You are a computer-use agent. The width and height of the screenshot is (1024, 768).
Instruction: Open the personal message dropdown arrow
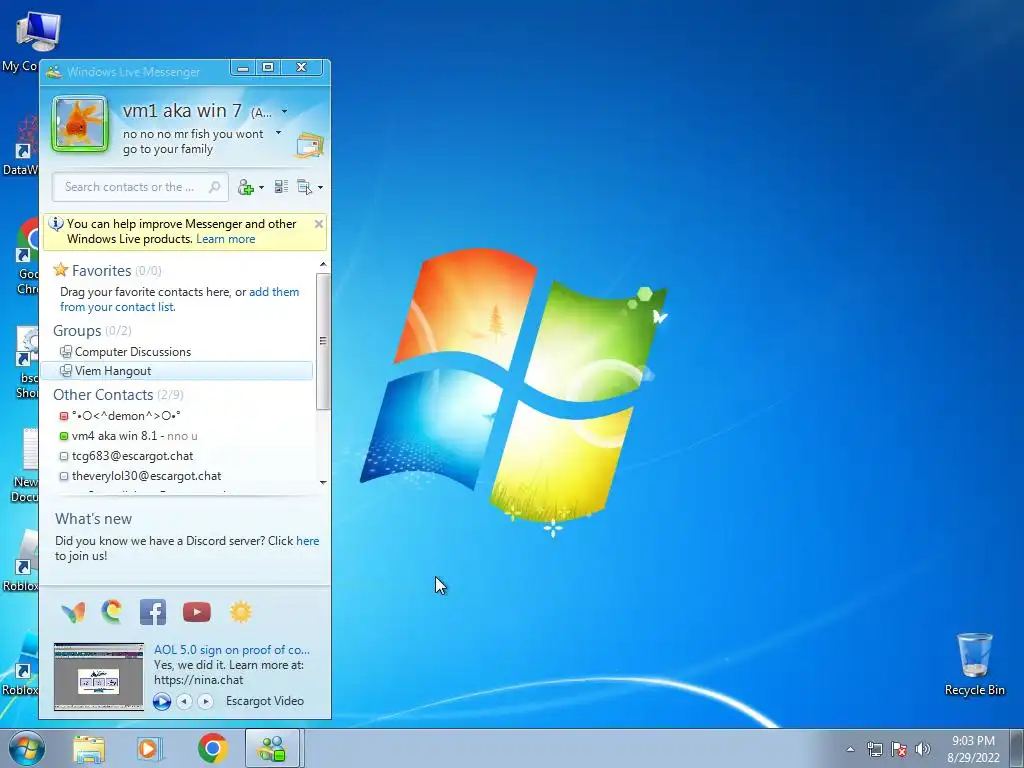(278, 133)
